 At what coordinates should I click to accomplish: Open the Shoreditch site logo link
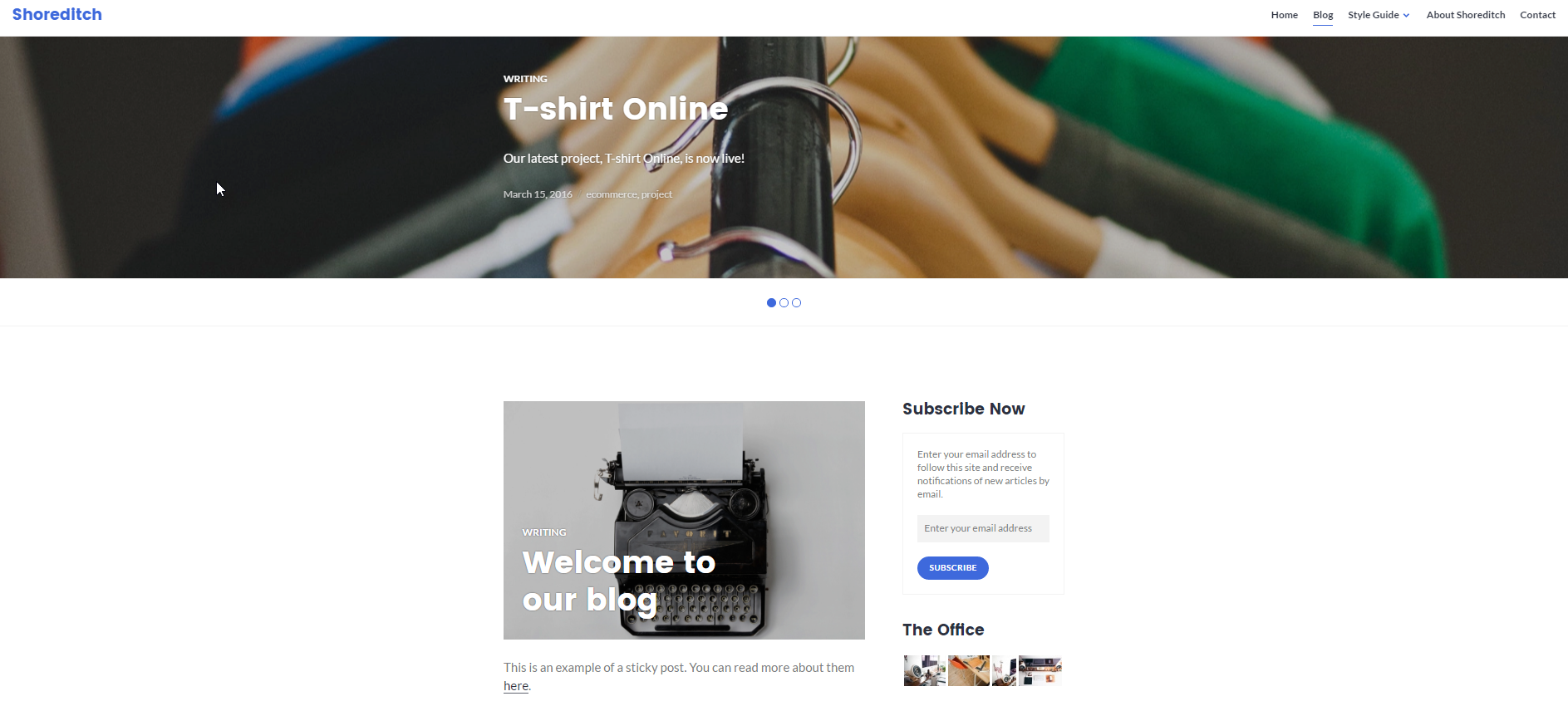(57, 14)
